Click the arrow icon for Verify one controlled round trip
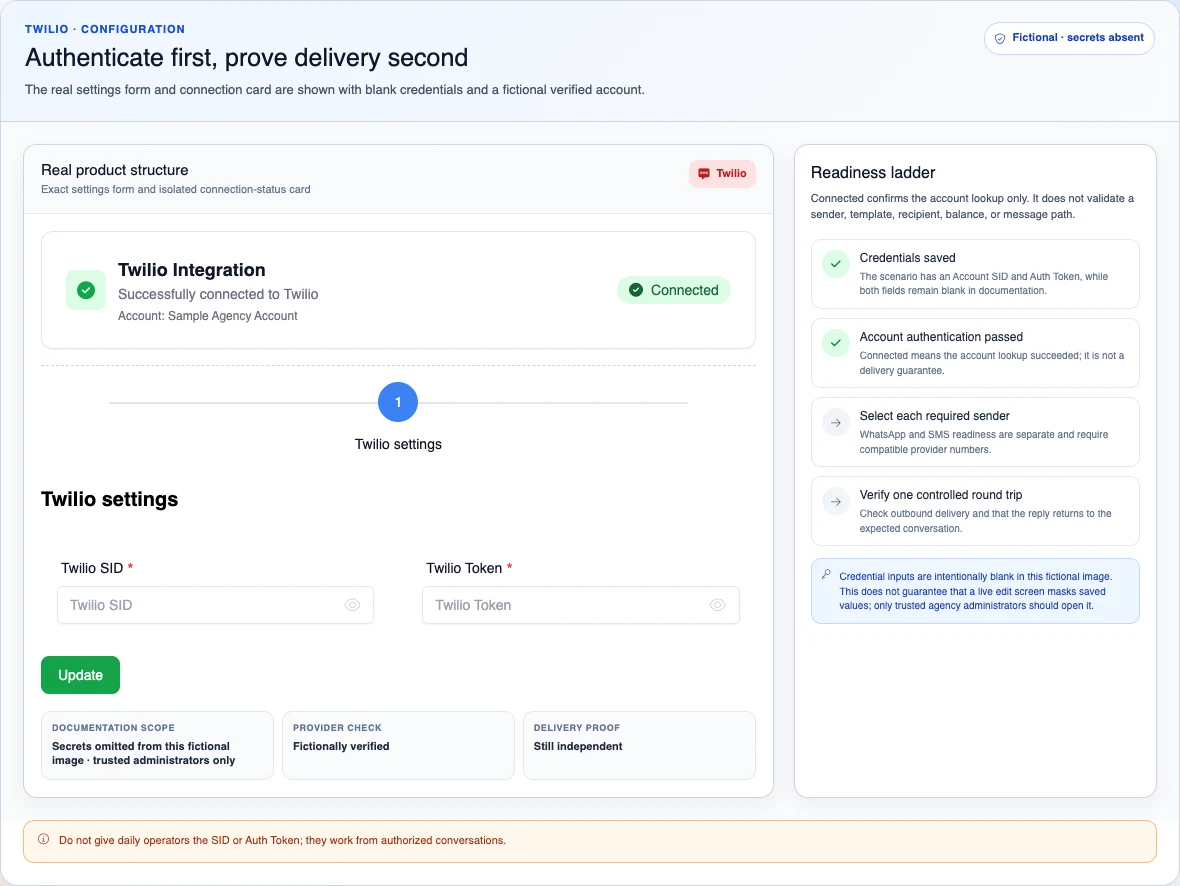This screenshot has height=886, width=1180. [835, 501]
